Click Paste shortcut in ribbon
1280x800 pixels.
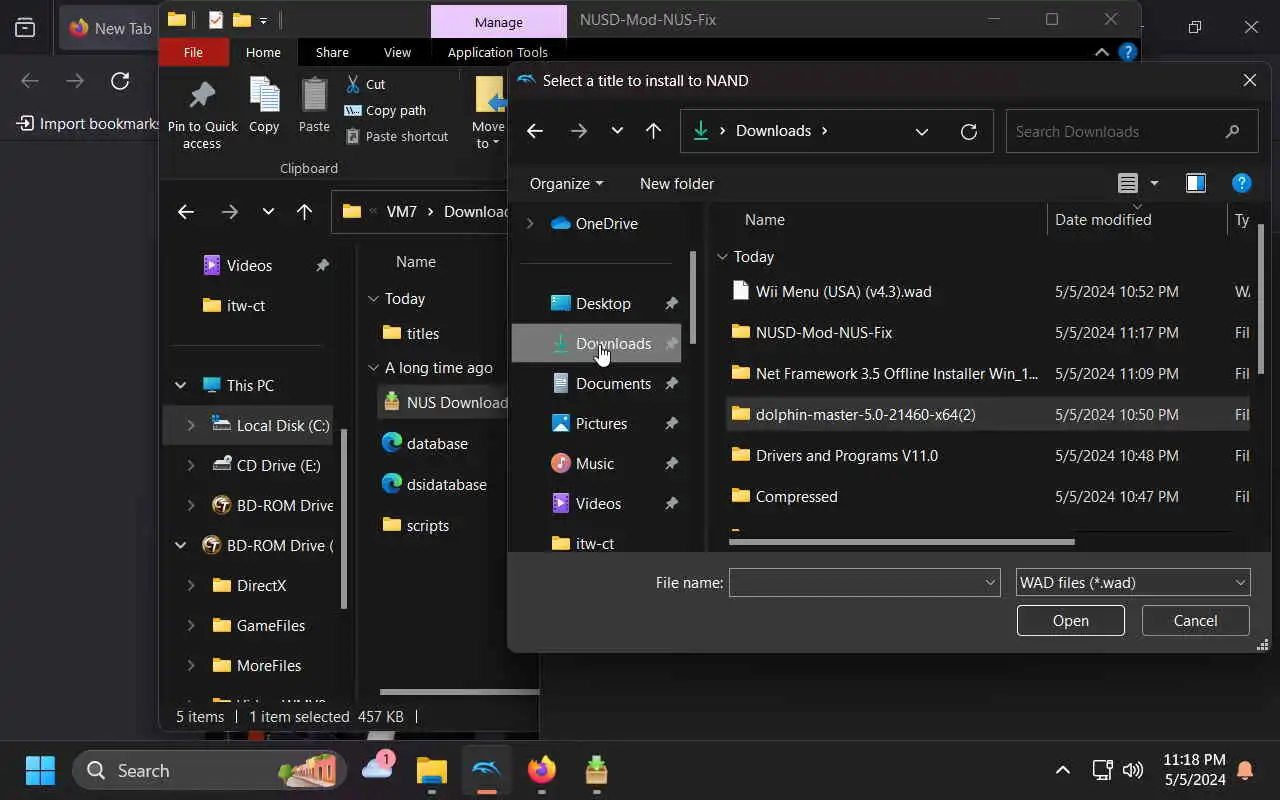coord(397,136)
